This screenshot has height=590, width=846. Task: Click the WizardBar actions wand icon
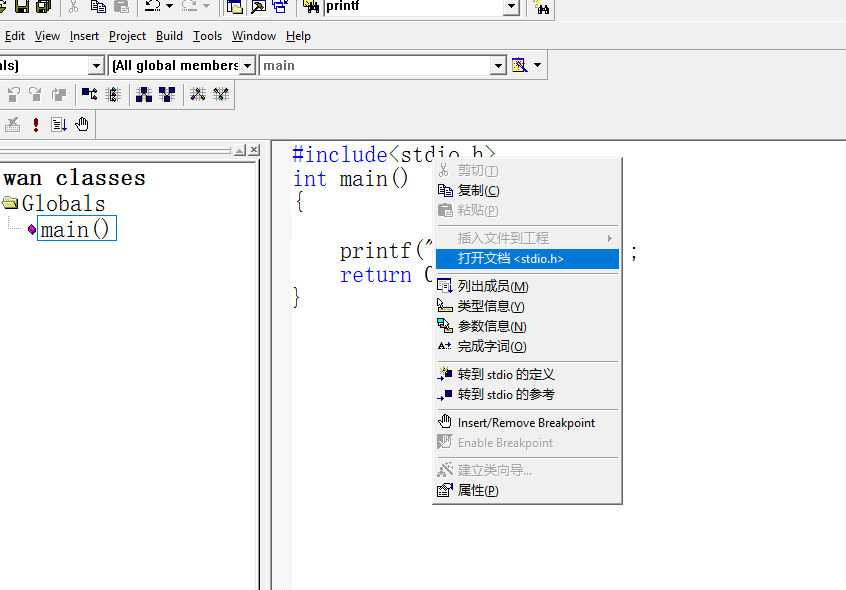click(519, 65)
